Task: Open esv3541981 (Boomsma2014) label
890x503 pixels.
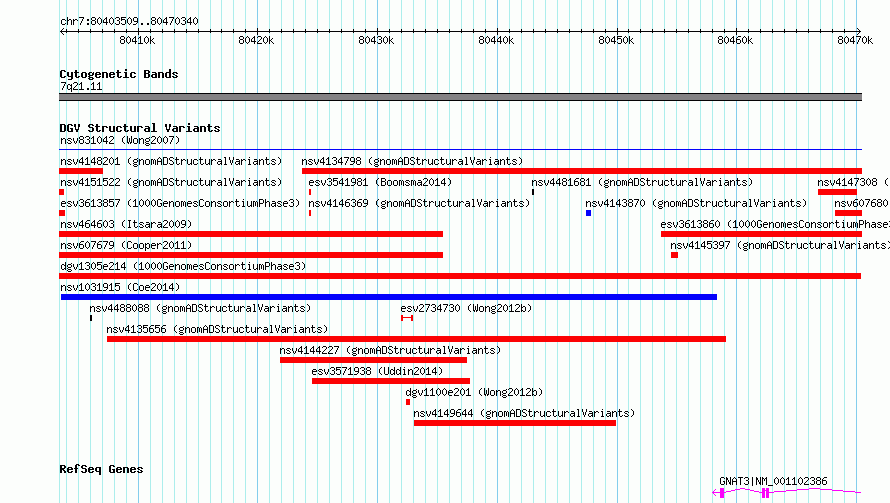Action: (380, 182)
